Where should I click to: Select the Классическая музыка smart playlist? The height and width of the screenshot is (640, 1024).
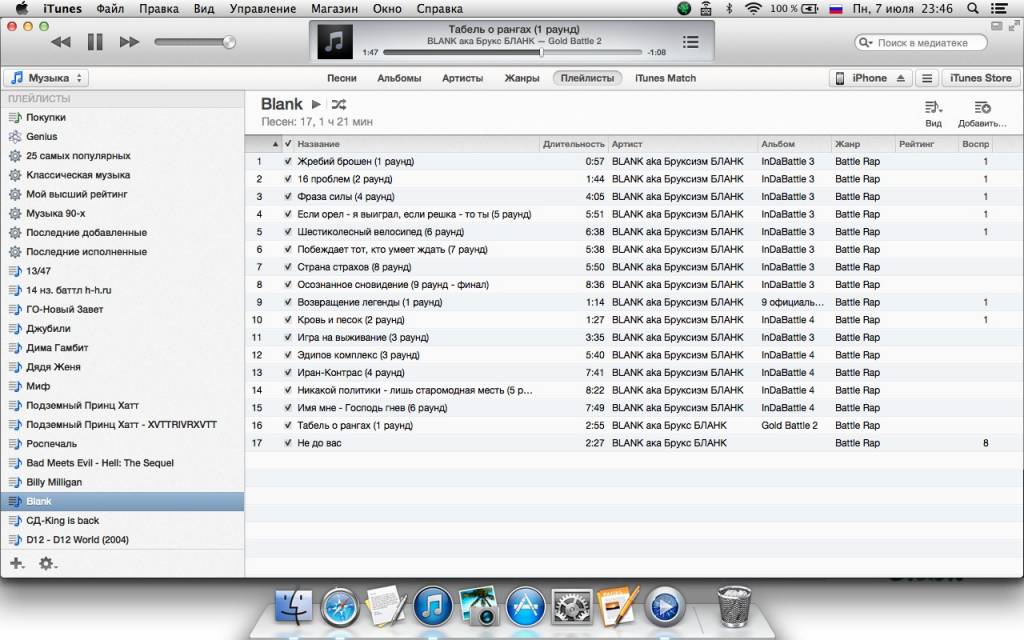[78, 175]
